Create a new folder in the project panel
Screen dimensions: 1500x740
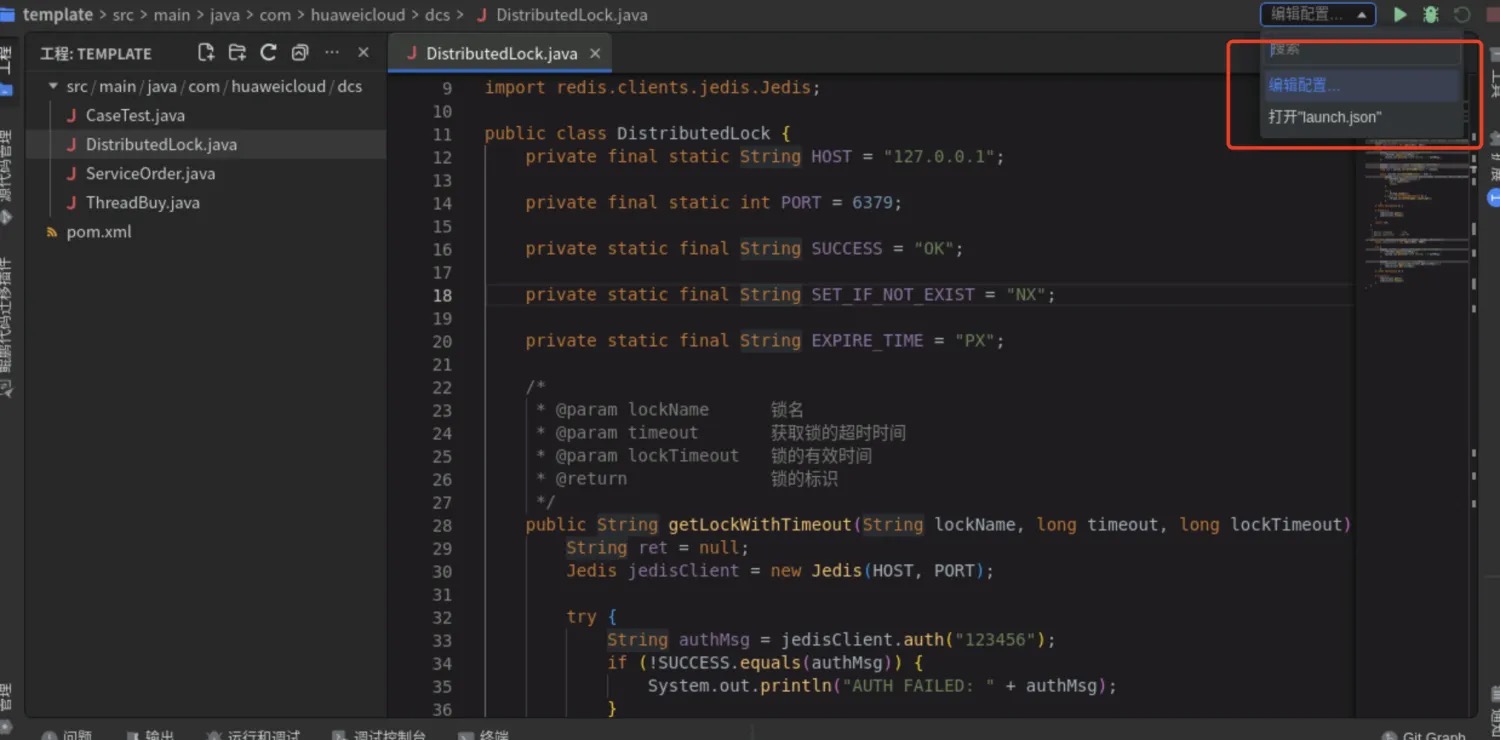(x=237, y=53)
